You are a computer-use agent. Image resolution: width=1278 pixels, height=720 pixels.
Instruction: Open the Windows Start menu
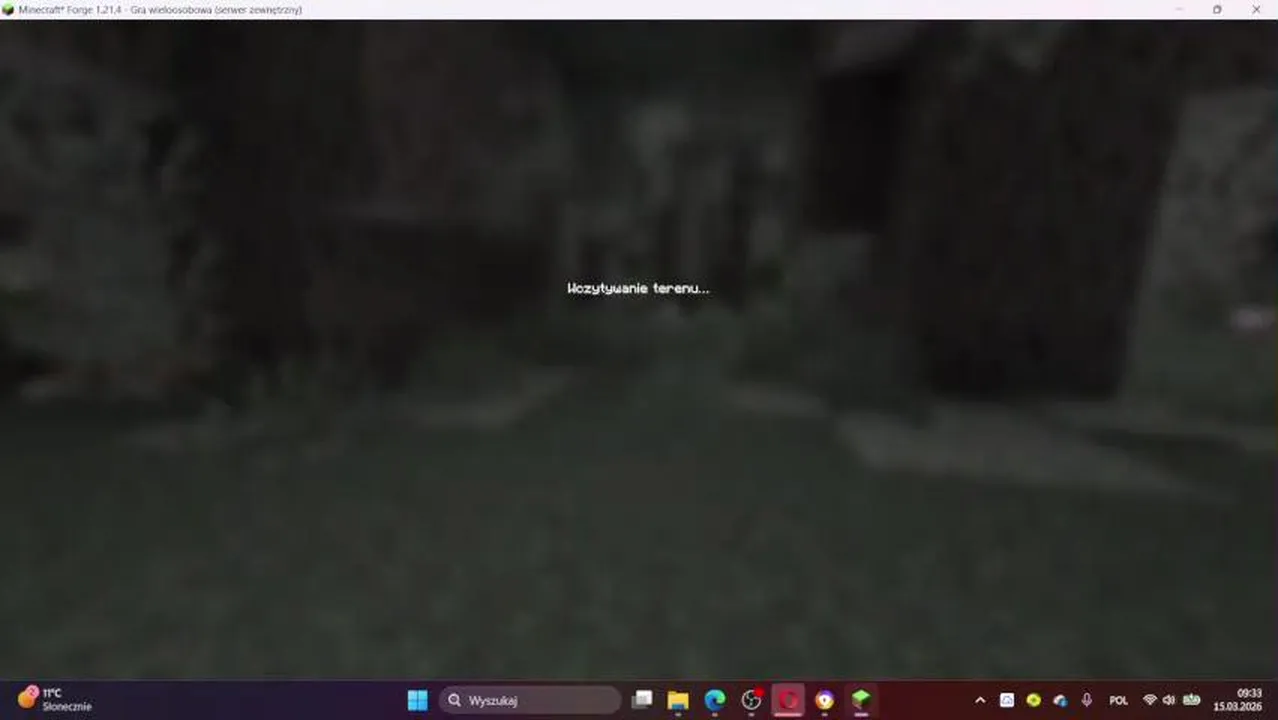pos(418,700)
